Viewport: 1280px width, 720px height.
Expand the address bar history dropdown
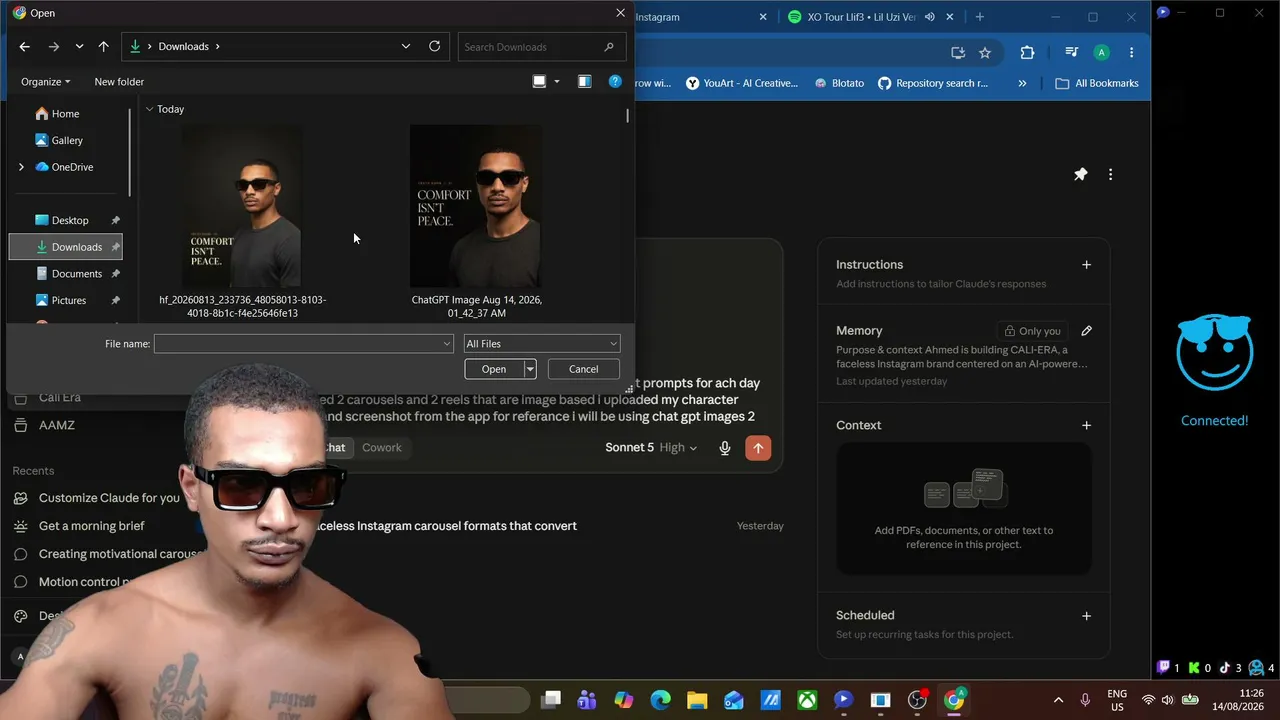coord(405,46)
